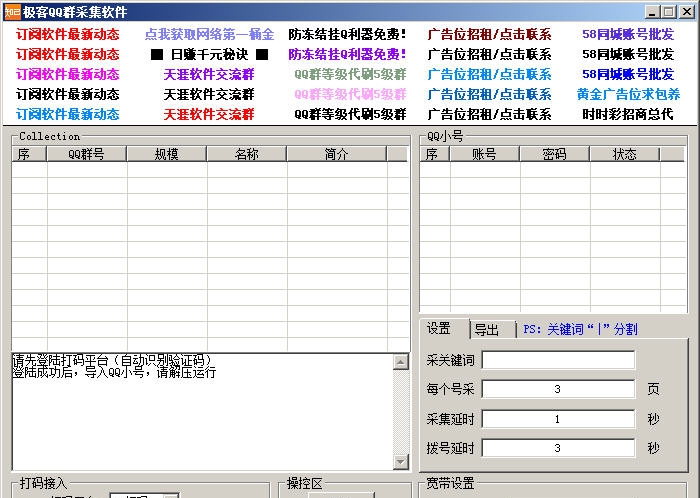Switch to the 设置 tab
Screen dimensions: 700x498
coord(444,329)
